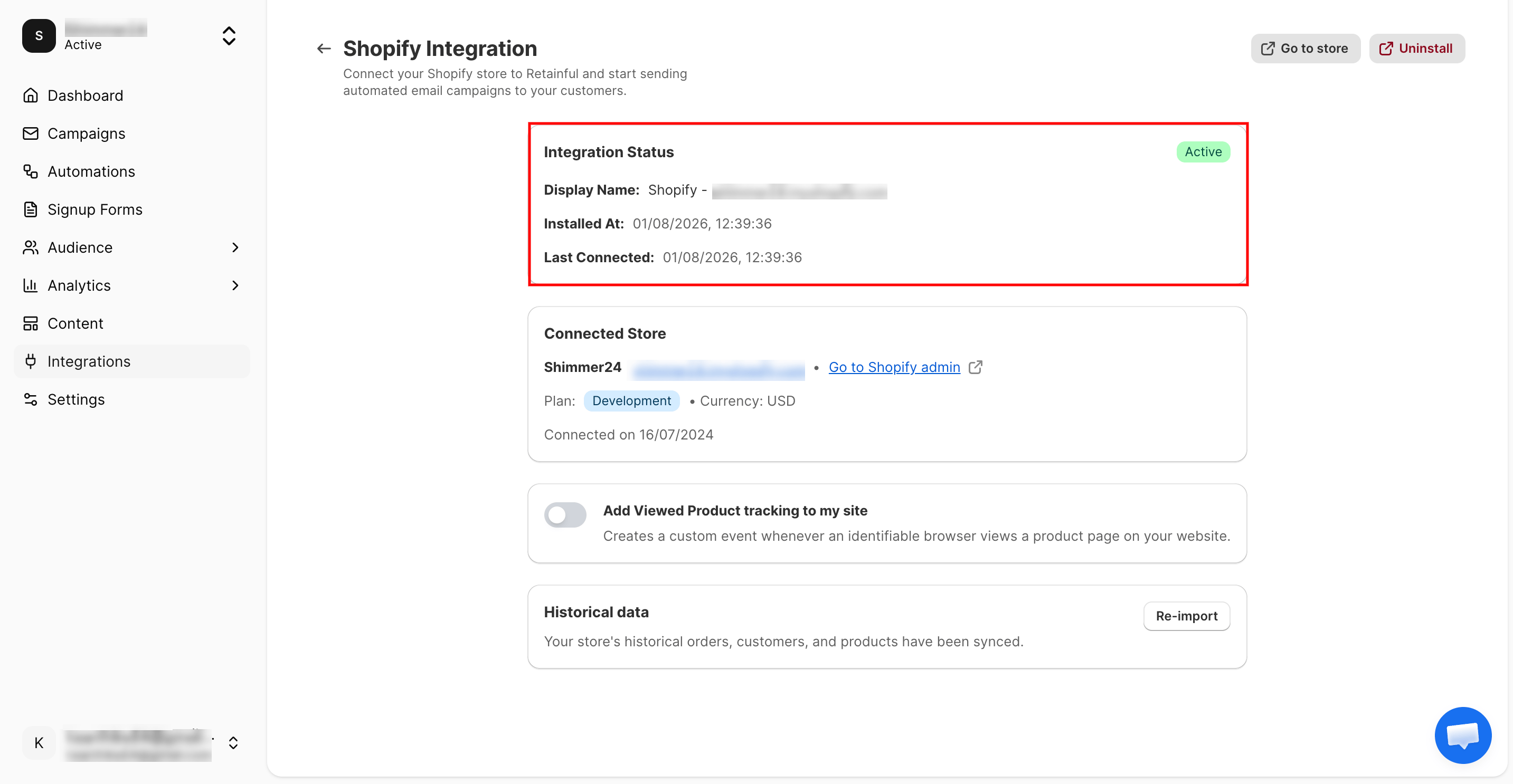Select Automations in the sidebar
This screenshot has width=1513, height=784.
(x=131, y=171)
